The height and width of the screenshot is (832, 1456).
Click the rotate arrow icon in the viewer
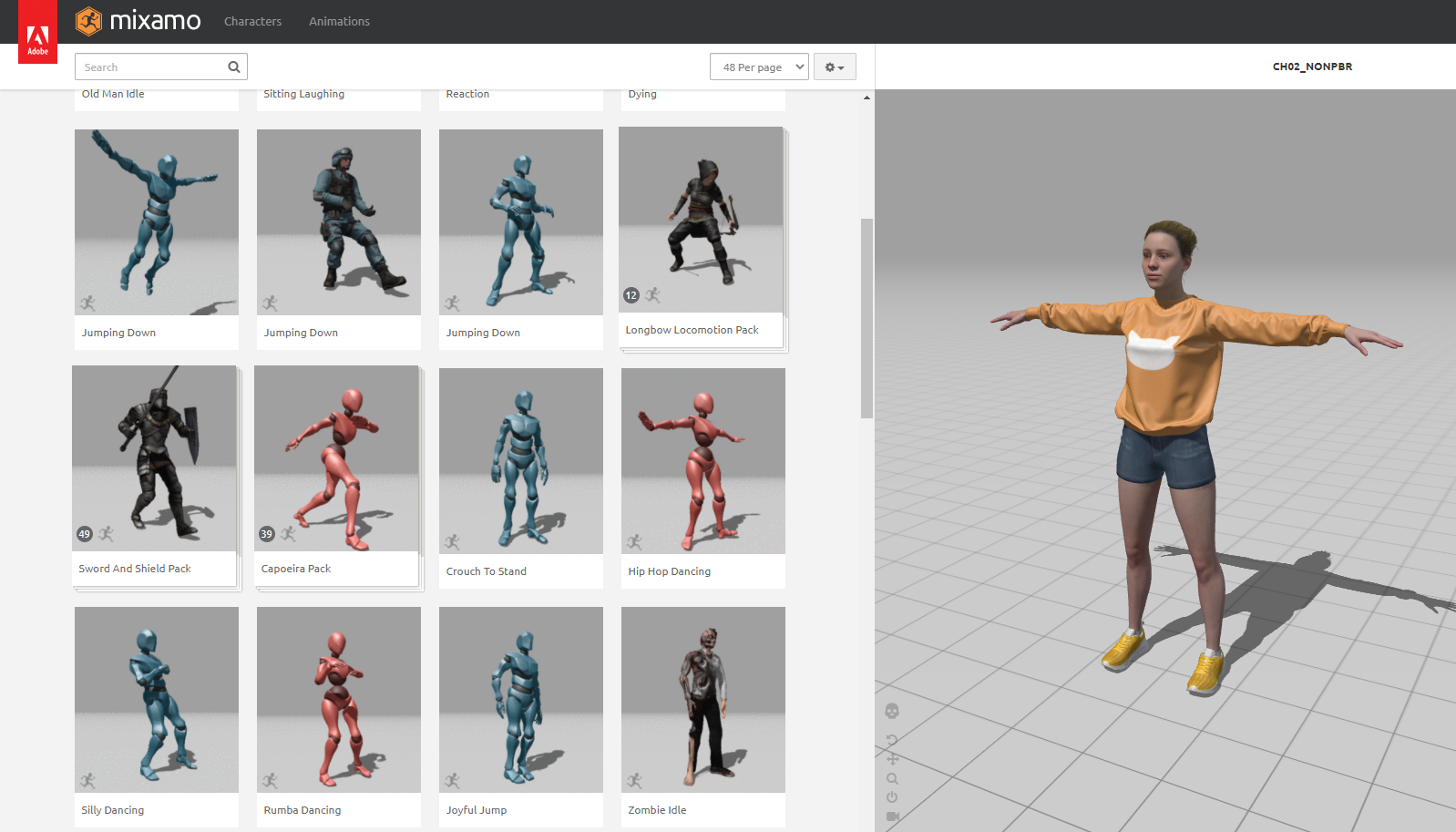click(892, 740)
